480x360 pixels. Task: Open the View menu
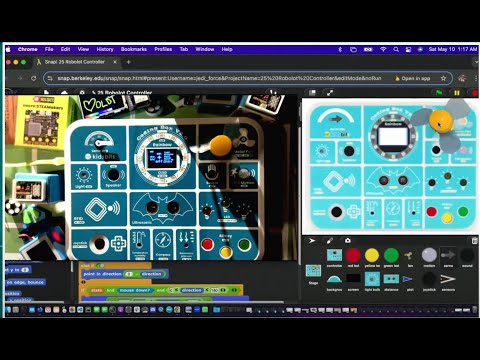click(x=83, y=49)
